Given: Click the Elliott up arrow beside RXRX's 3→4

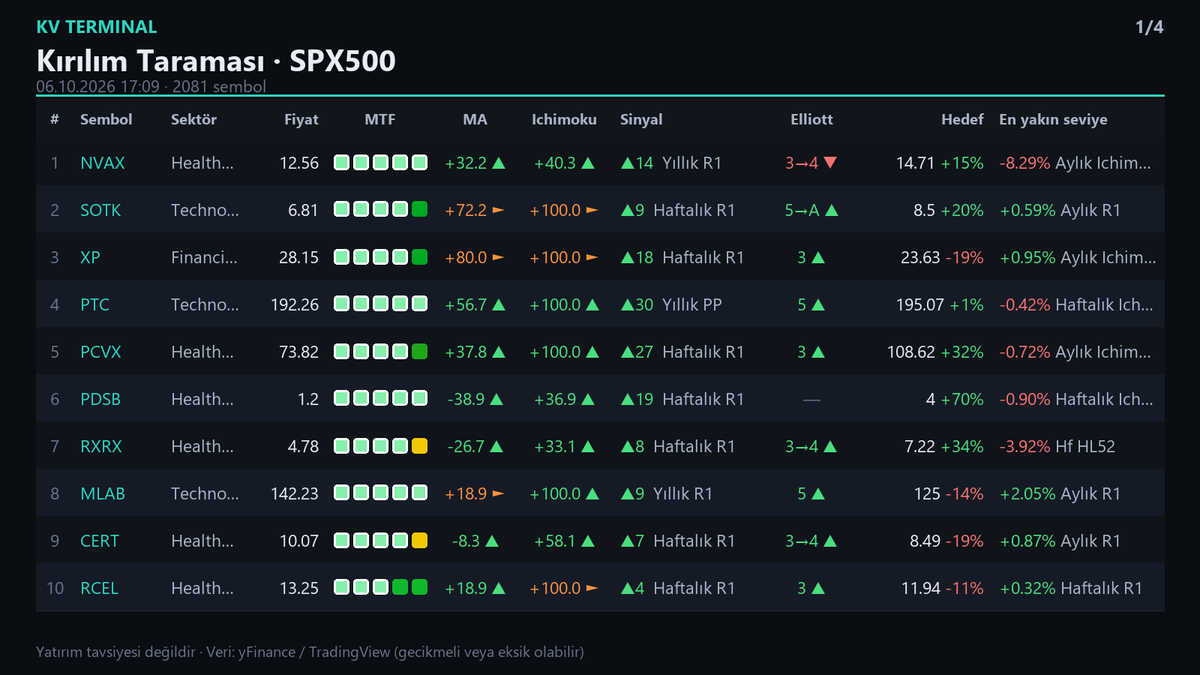Looking at the screenshot, I should (831, 447).
